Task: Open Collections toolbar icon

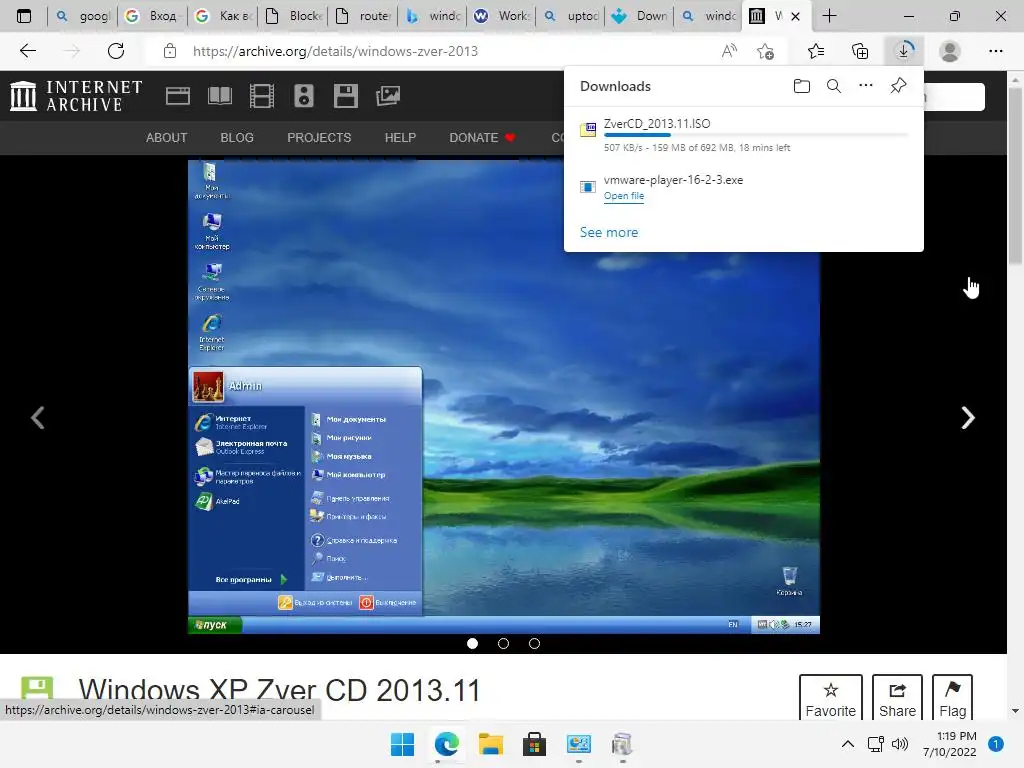Action: (x=860, y=51)
